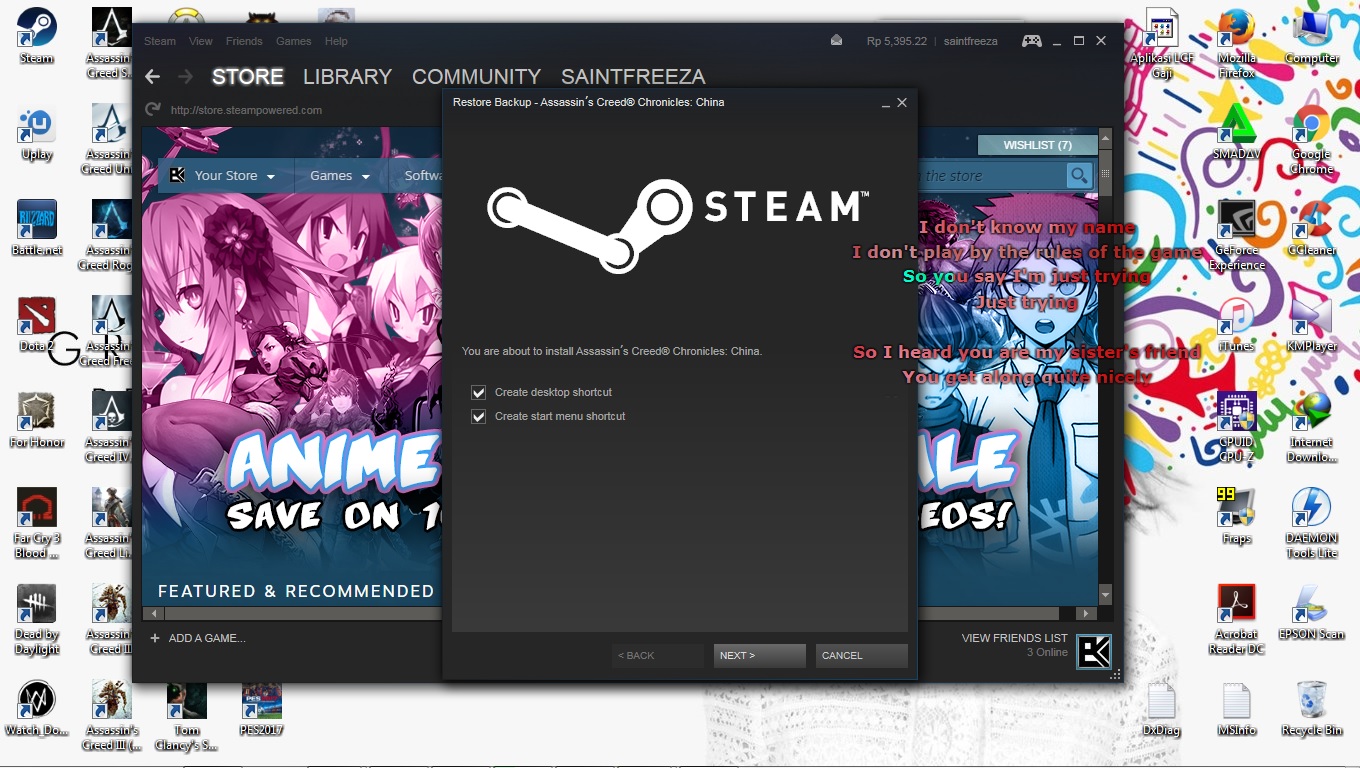Click Steam Big Picture controller icon
The width and height of the screenshot is (1360, 768).
[x=1031, y=41]
